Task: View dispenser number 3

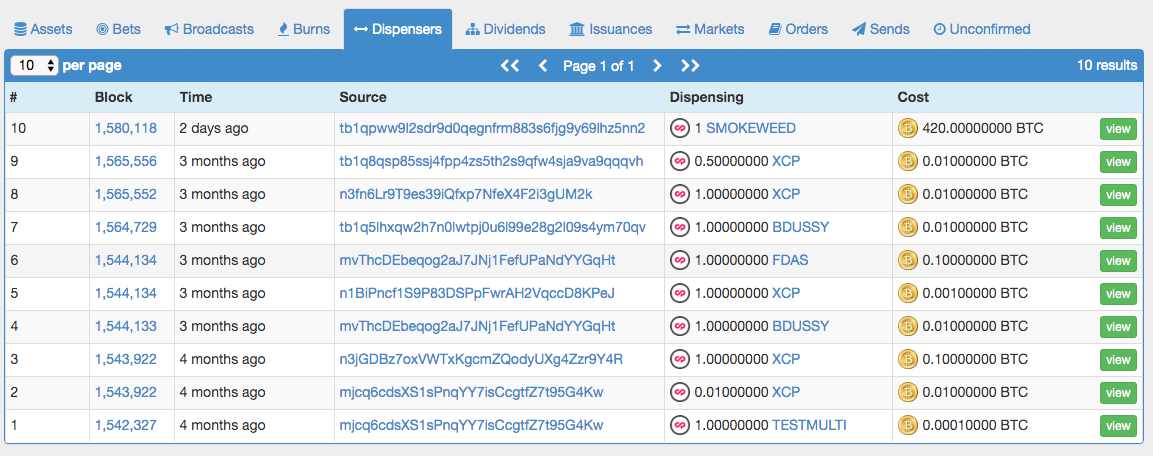Action: (1118, 360)
